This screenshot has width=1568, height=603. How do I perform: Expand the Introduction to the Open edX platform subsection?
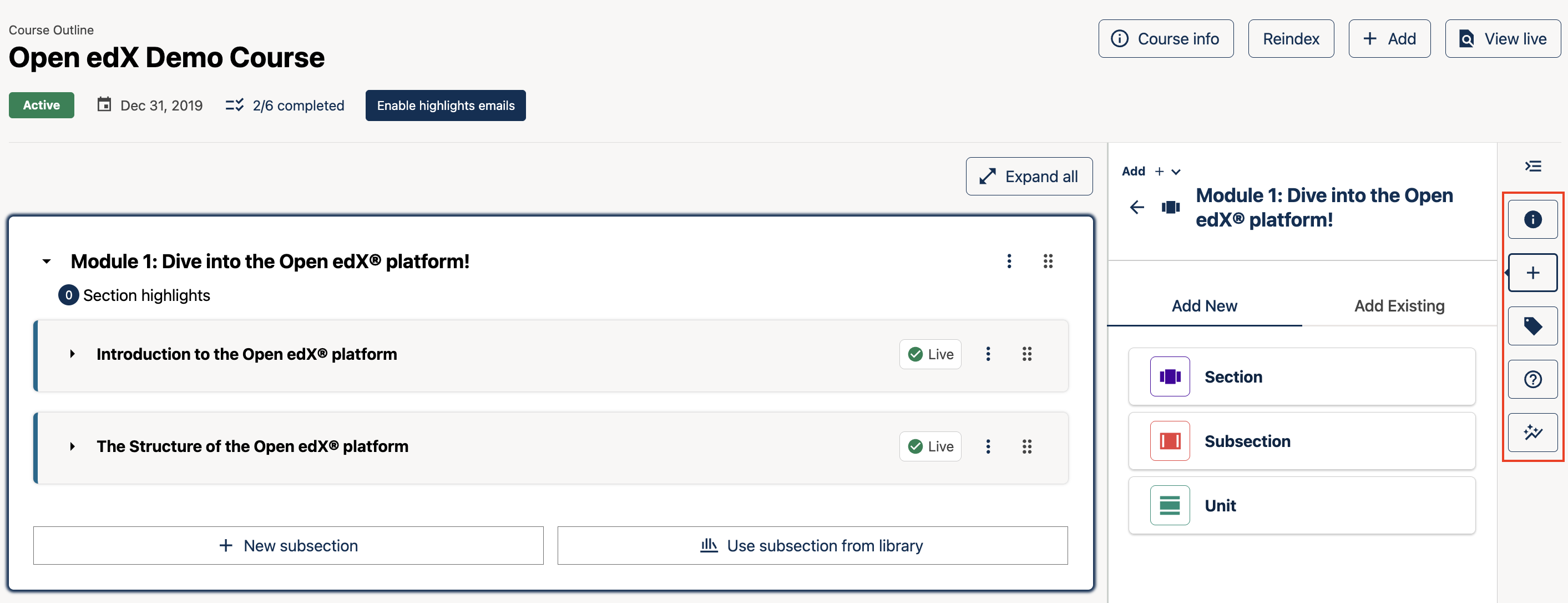pos(72,354)
